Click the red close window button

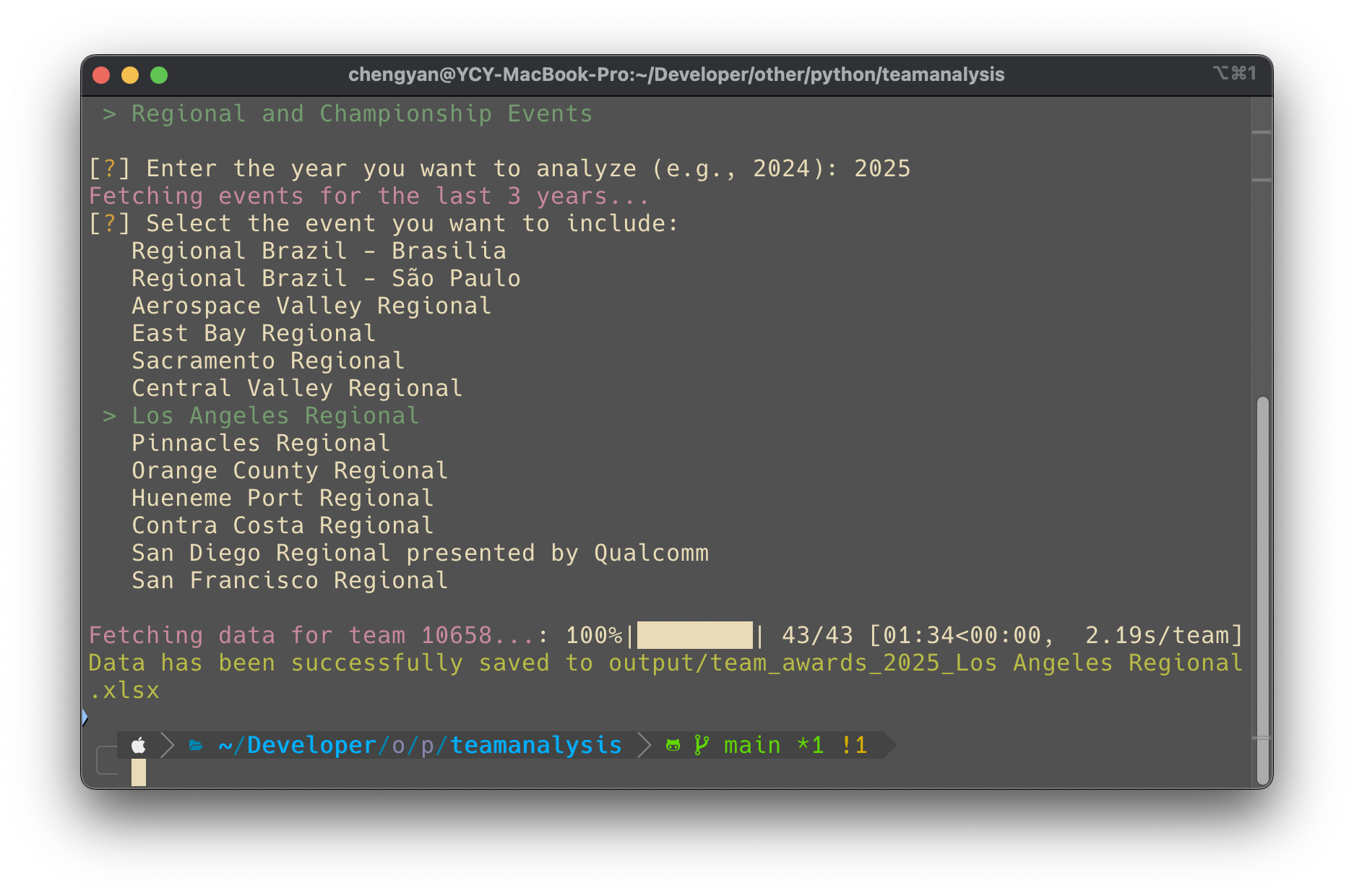(101, 75)
